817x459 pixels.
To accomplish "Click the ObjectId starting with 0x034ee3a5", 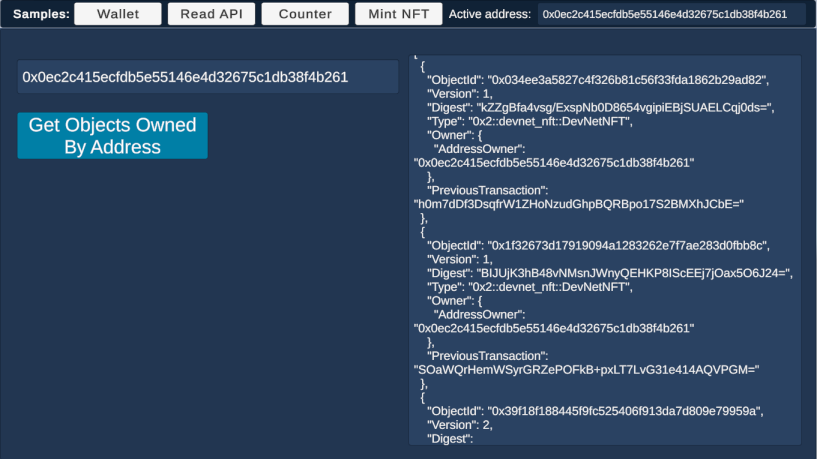I will pyautogui.click(x=627, y=80).
